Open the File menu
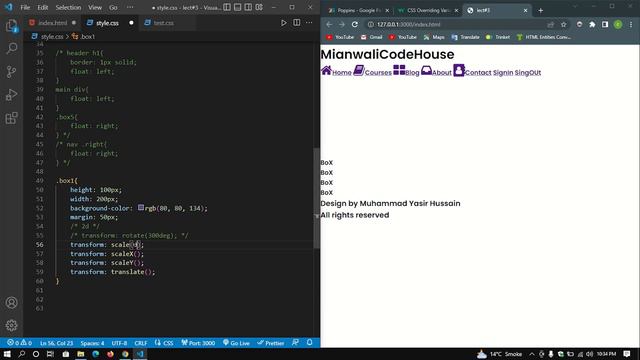 25,7
